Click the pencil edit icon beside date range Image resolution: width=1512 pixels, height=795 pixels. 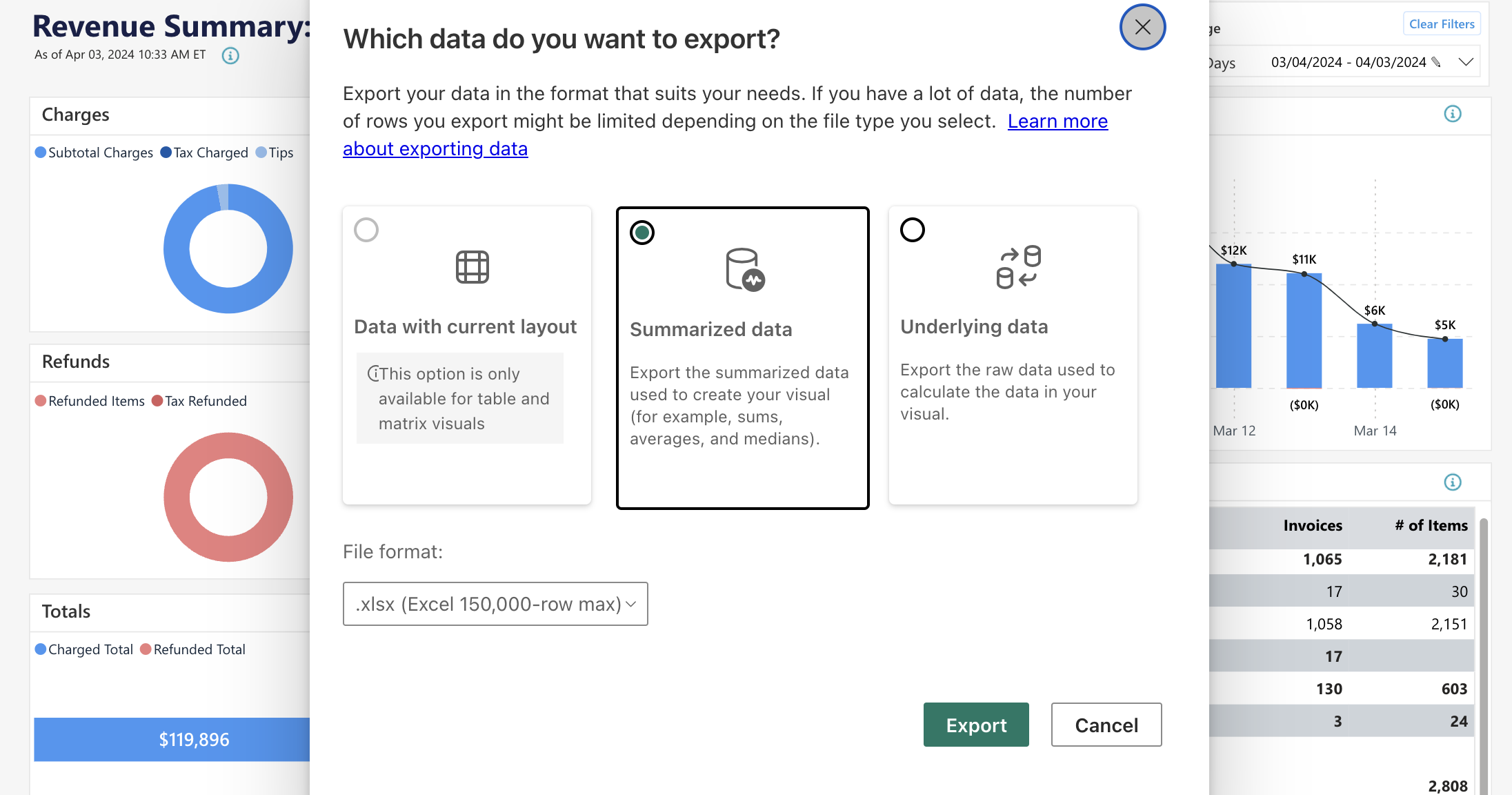[1436, 62]
